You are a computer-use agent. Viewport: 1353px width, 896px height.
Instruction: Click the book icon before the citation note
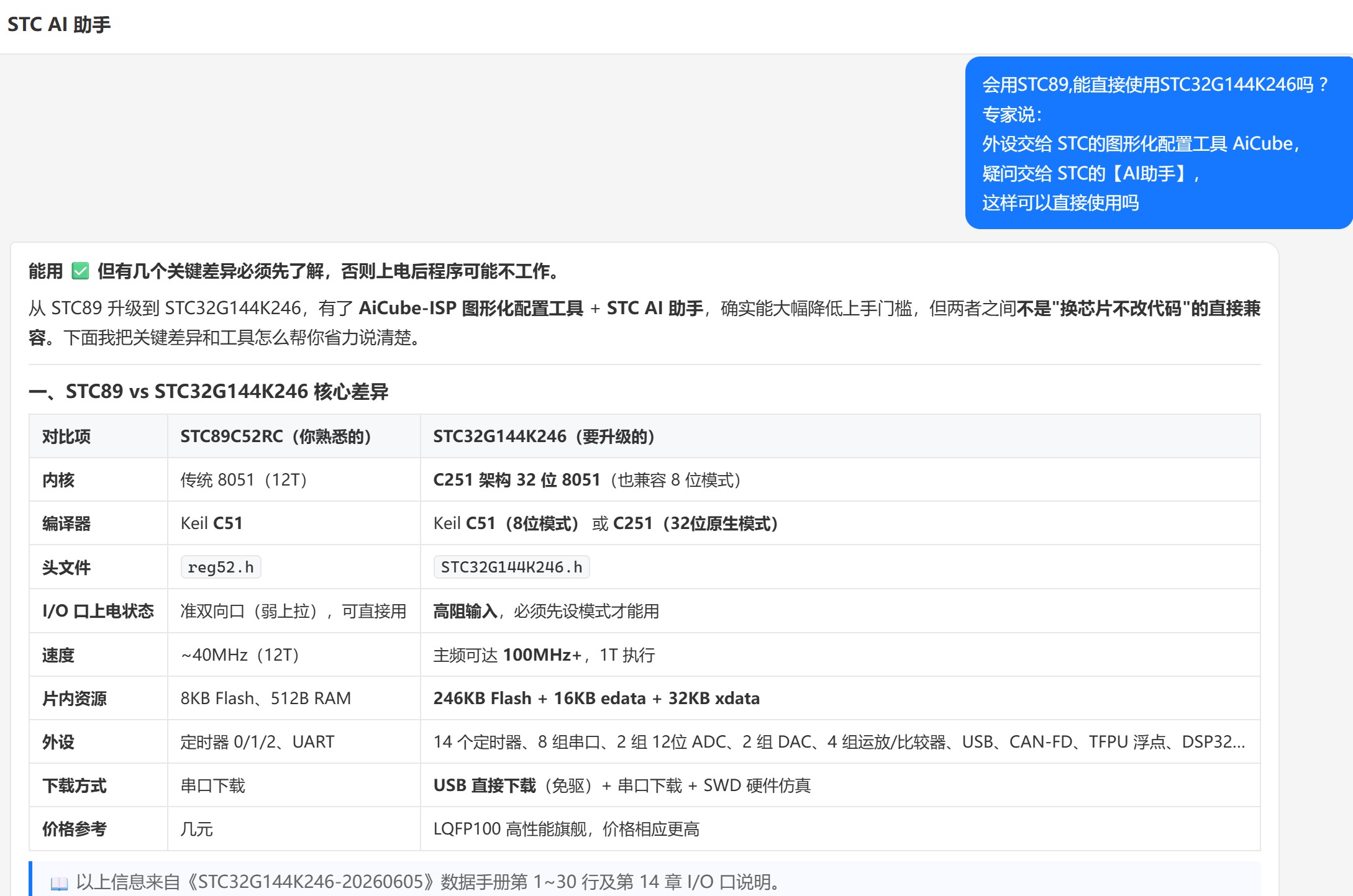pyautogui.click(x=59, y=882)
